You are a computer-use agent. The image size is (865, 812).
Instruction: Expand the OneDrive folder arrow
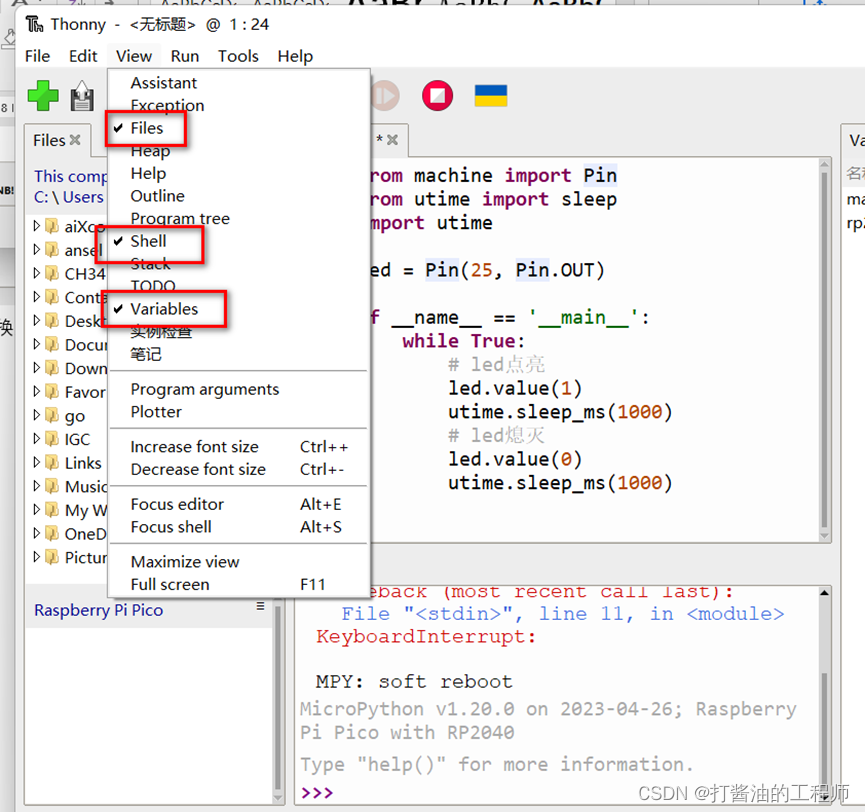(x=36, y=533)
